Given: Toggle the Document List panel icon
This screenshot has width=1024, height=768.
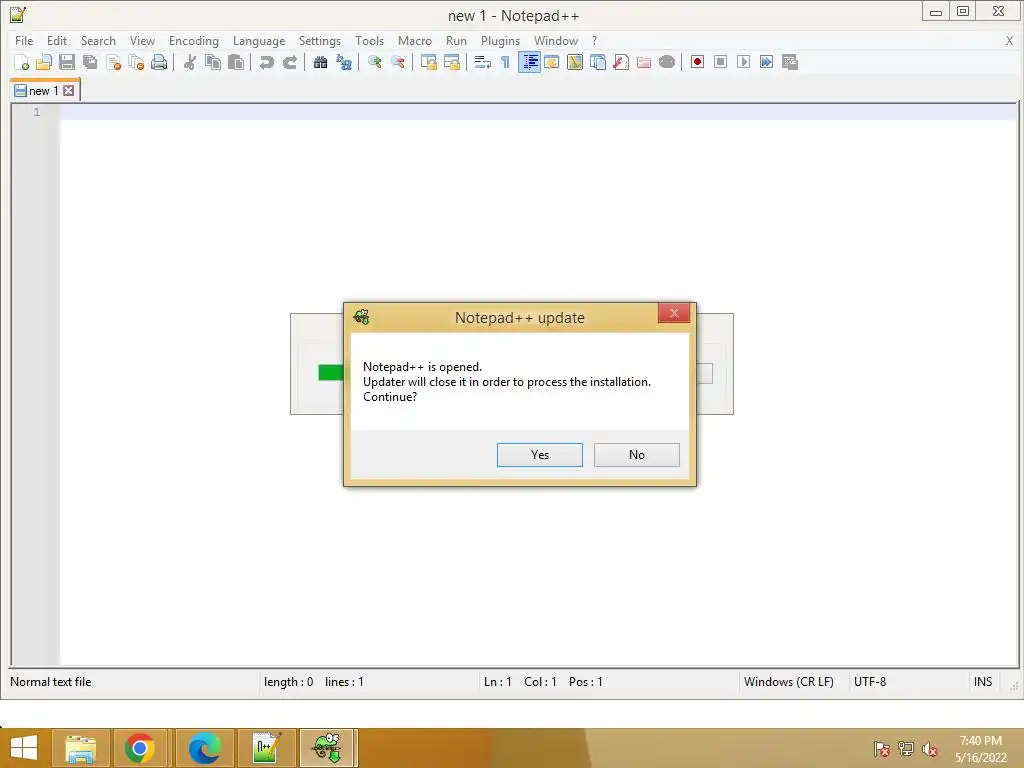Looking at the screenshot, I should click(x=598, y=62).
